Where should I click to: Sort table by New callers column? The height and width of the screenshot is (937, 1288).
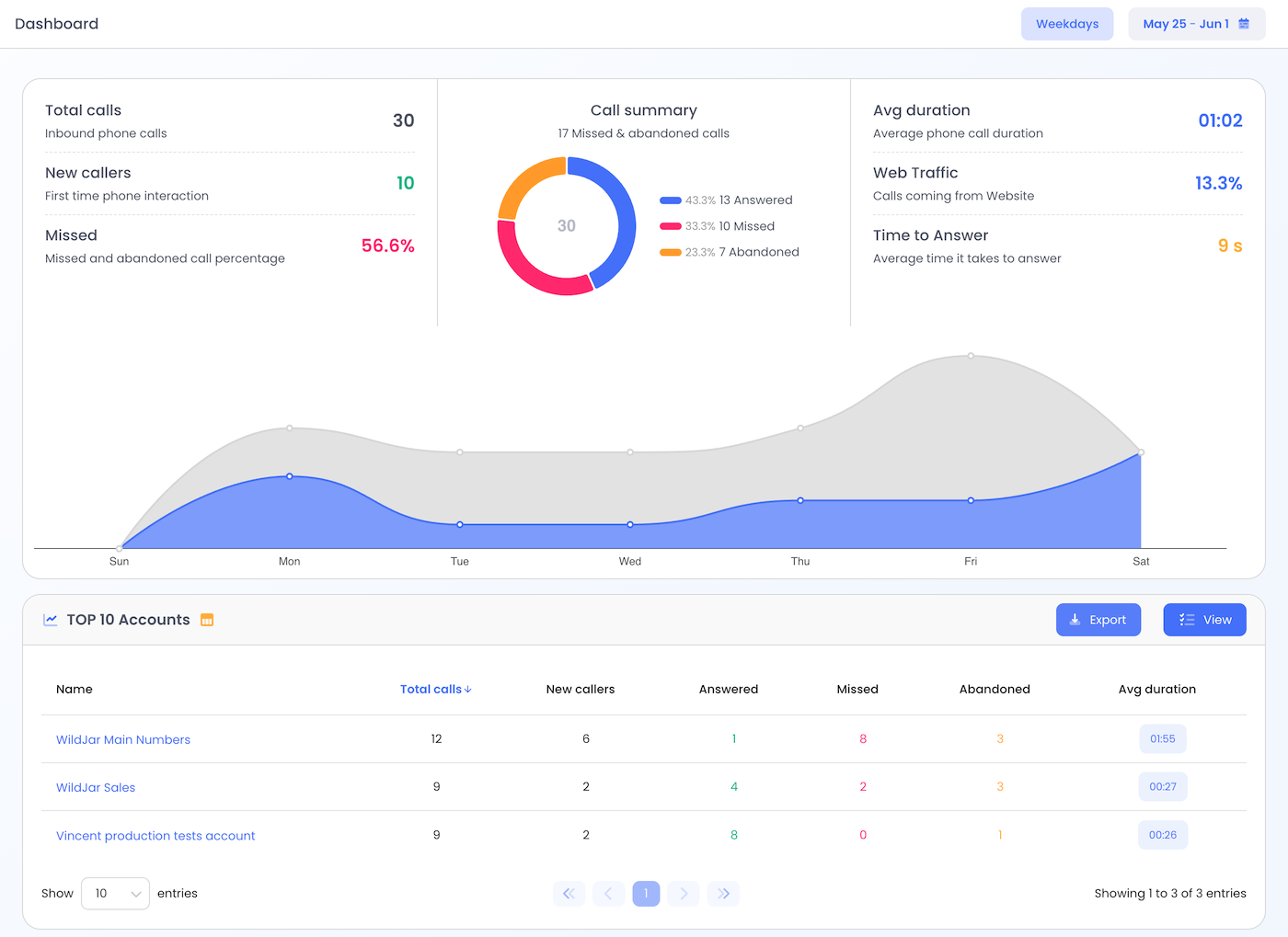coord(581,690)
